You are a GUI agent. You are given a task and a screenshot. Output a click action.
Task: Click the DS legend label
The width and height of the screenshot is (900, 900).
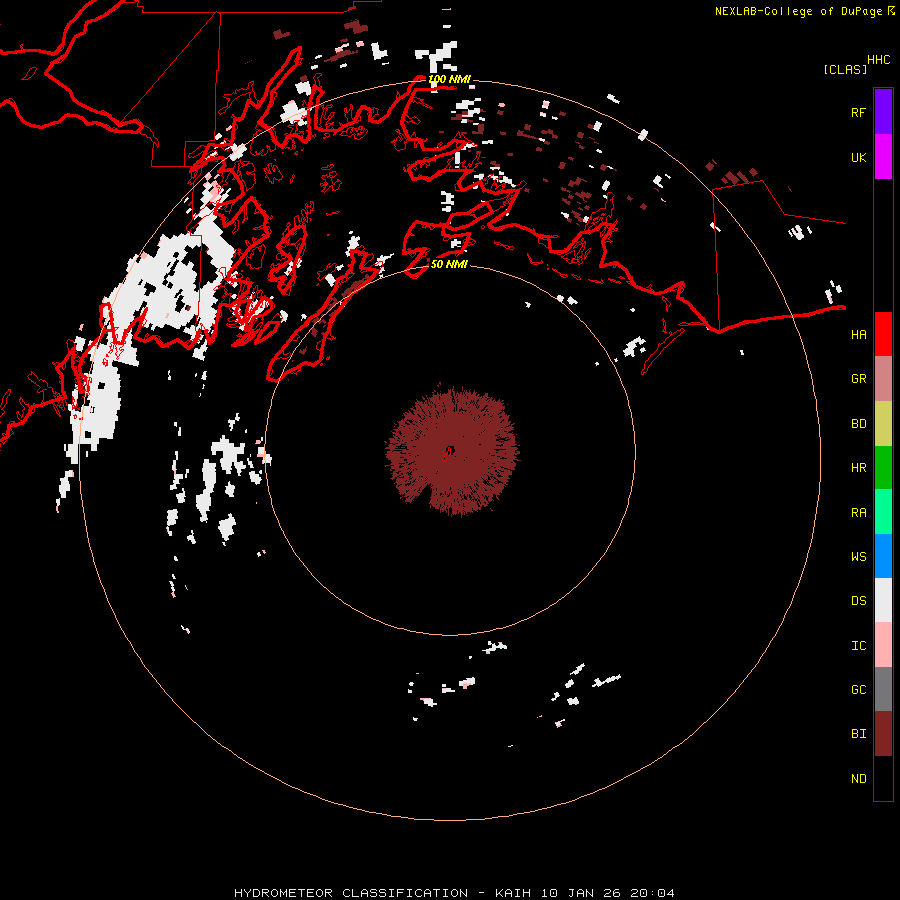tap(858, 601)
